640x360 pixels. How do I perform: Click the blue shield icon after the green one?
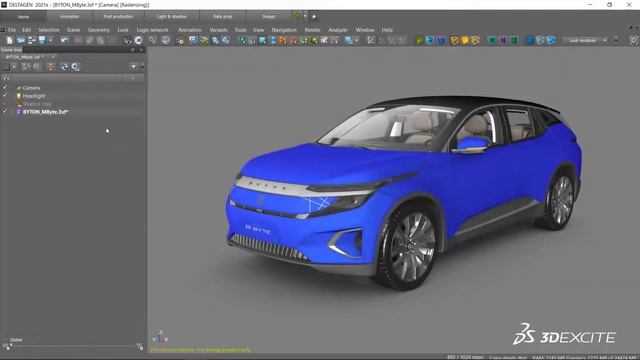pyautogui.click(x=430, y=40)
